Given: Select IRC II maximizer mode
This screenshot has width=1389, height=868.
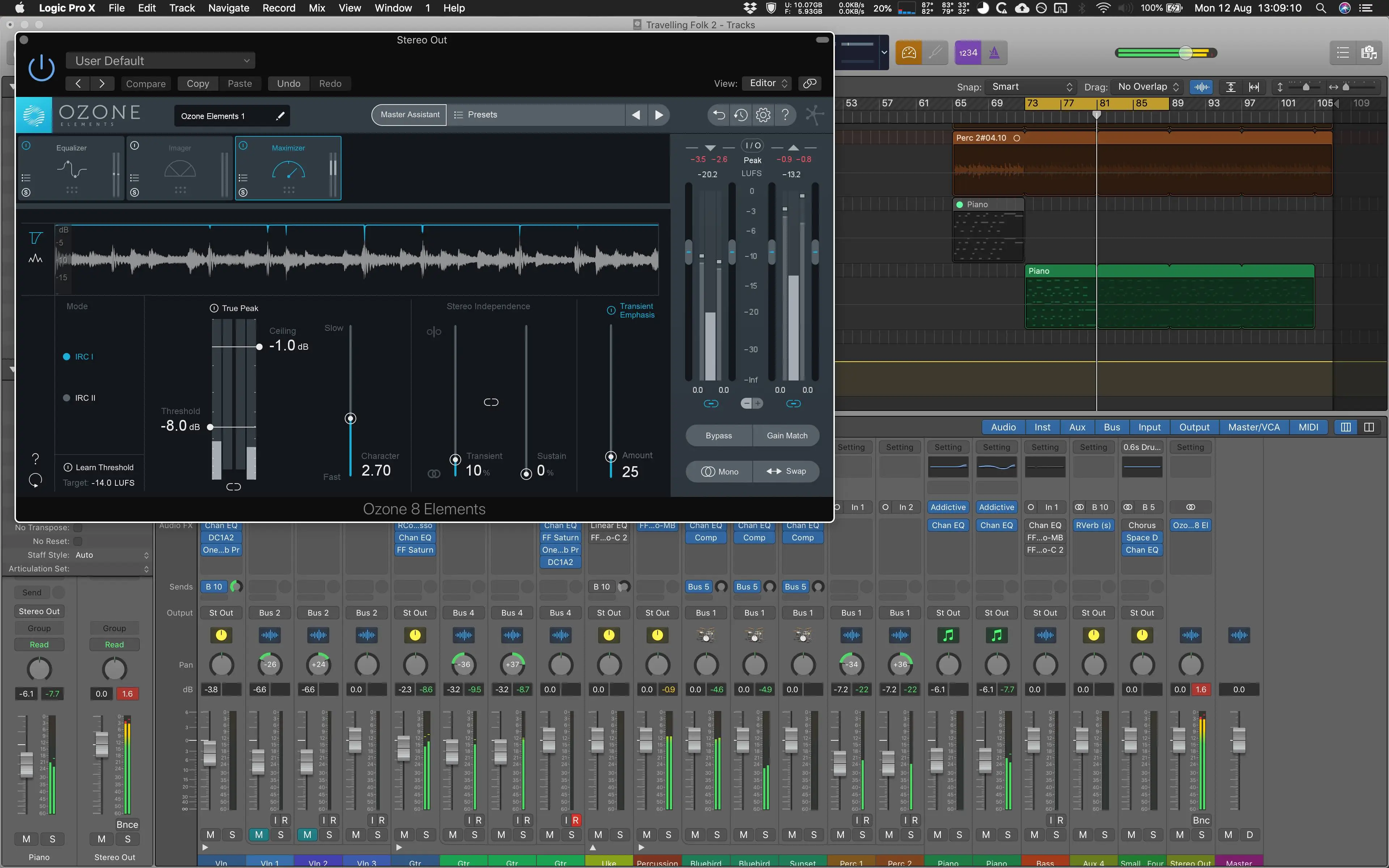Looking at the screenshot, I should tap(67, 398).
